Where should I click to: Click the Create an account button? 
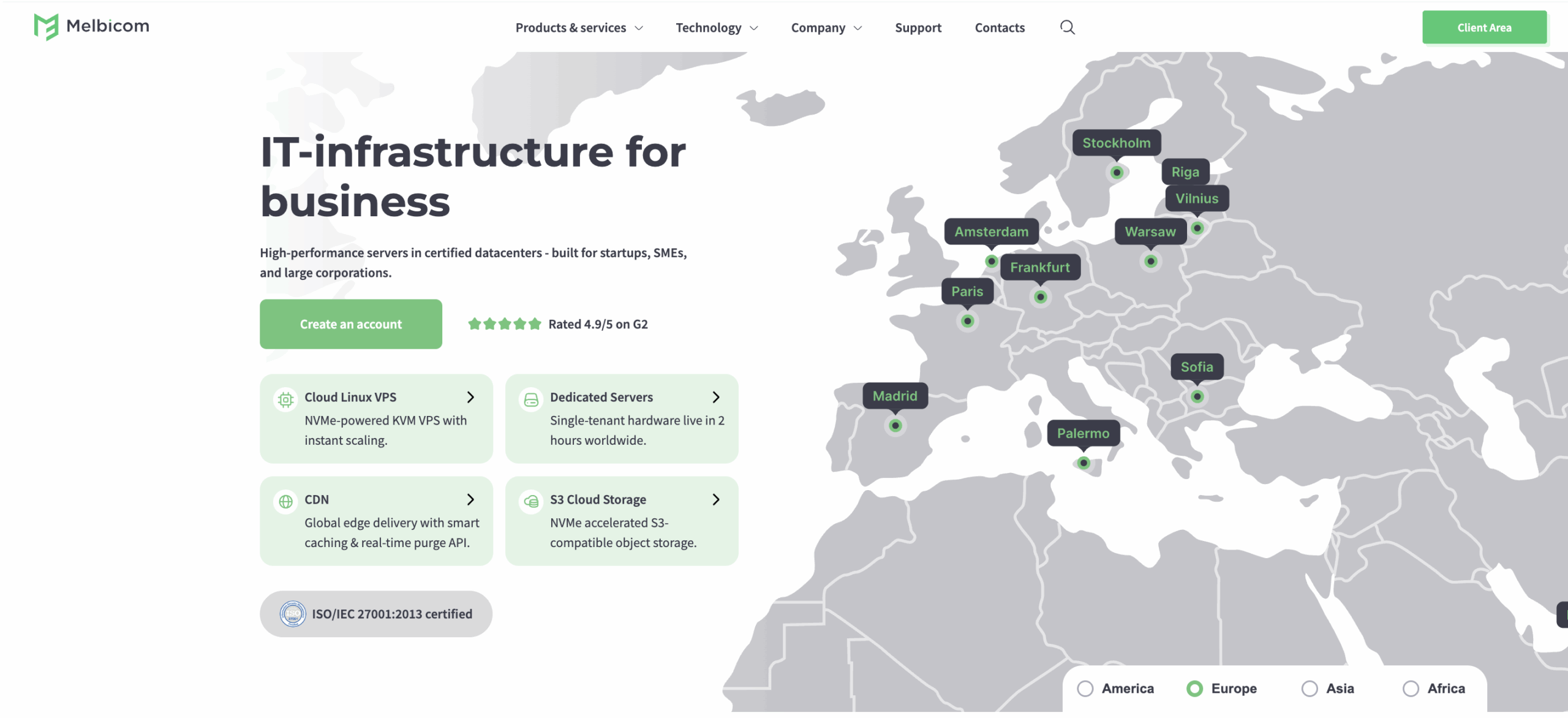tap(350, 324)
